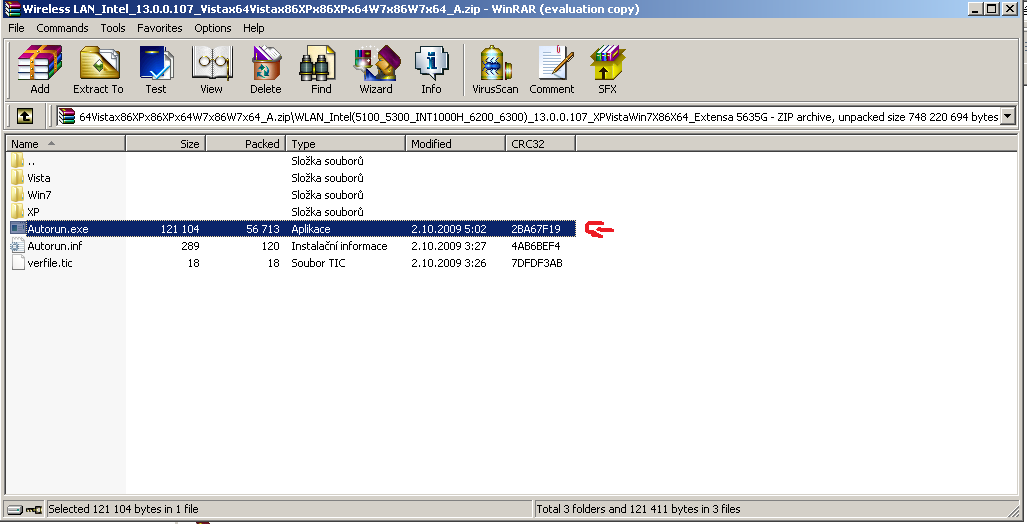Select the Win7 folder

[39, 195]
